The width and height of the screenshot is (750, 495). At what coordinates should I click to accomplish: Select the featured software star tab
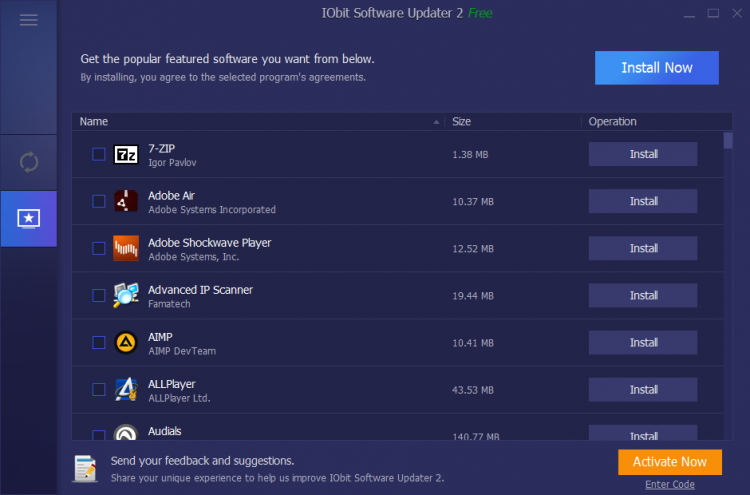click(x=29, y=219)
